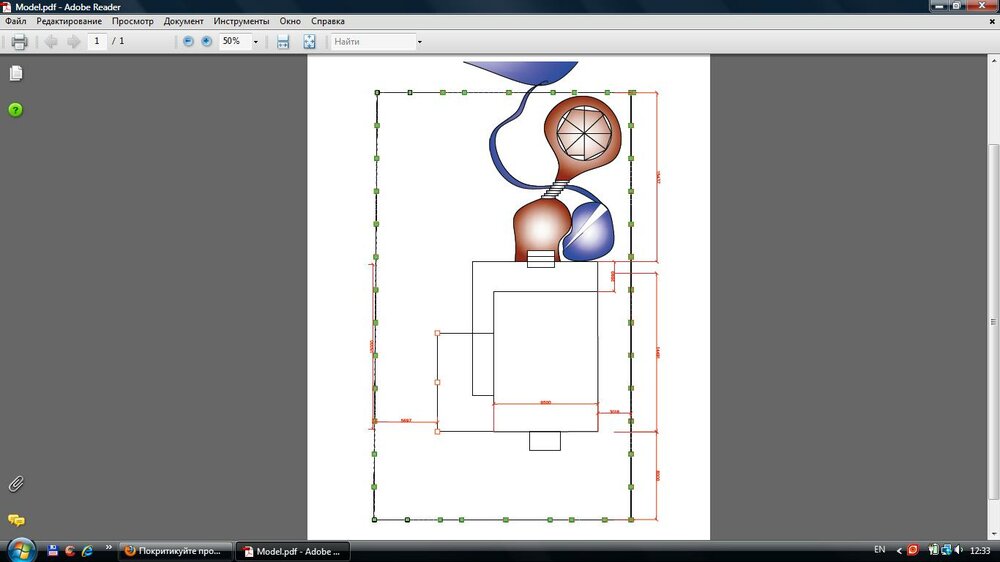
Task: Expand the Find options dropdown arrow
Action: pos(419,42)
